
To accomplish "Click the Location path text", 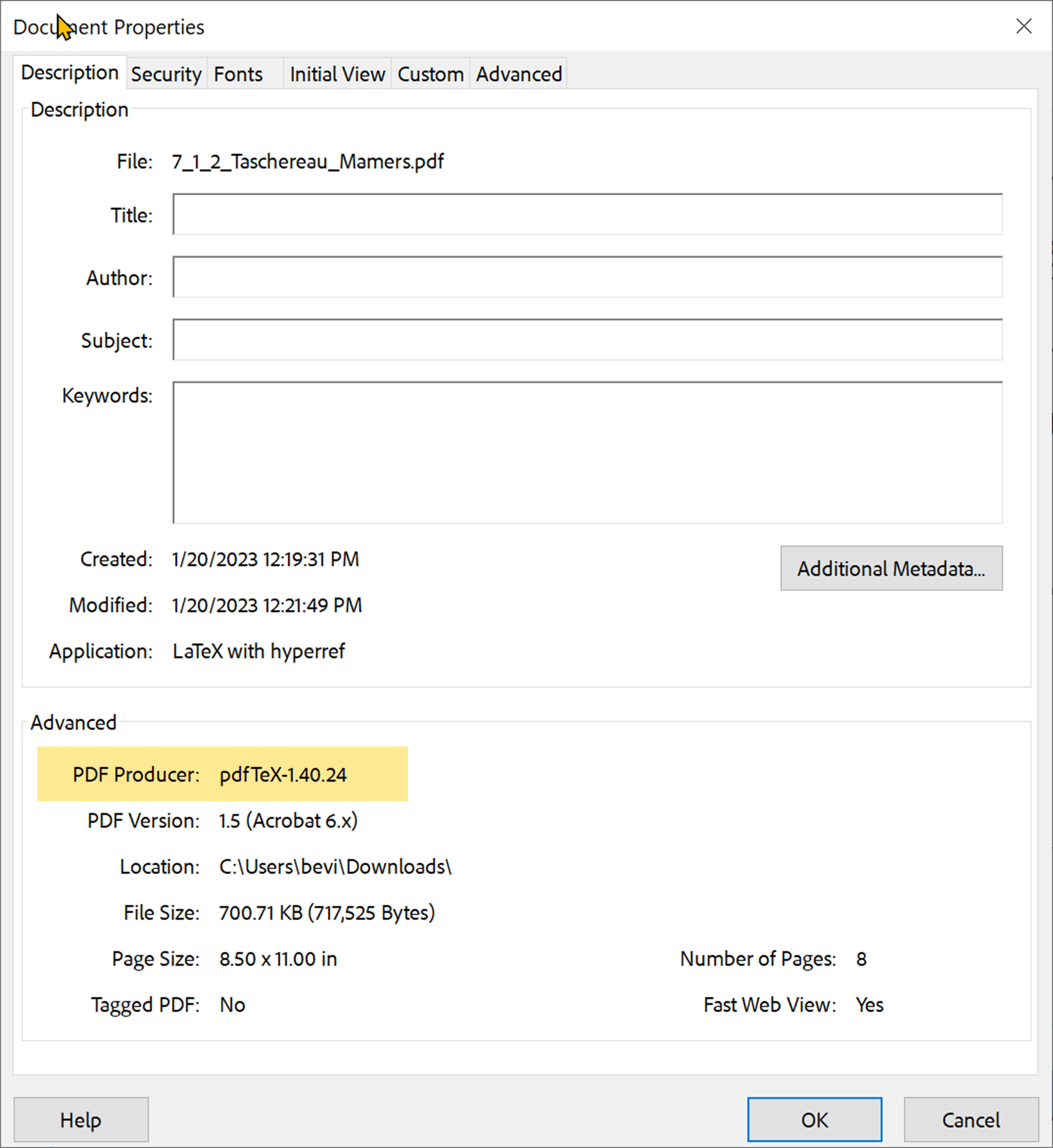I will [335, 866].
